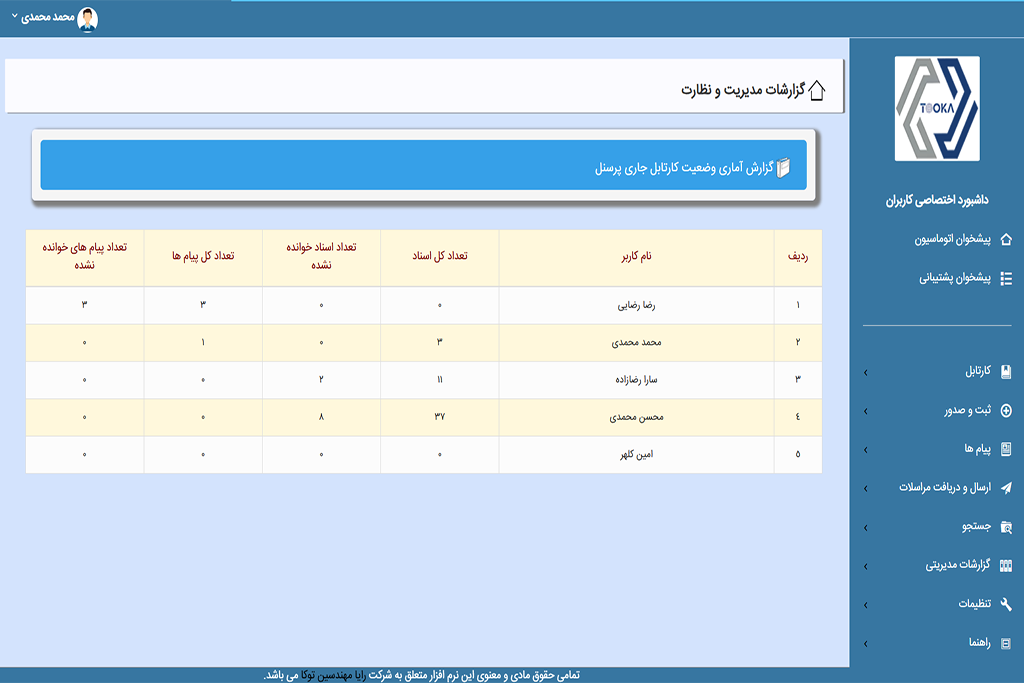Image resolution: width=1024 pixels, height=683 pixels.
Task: Click the list icon beside پیشخوان پشتیبانی
Action: coord(1006,279)
